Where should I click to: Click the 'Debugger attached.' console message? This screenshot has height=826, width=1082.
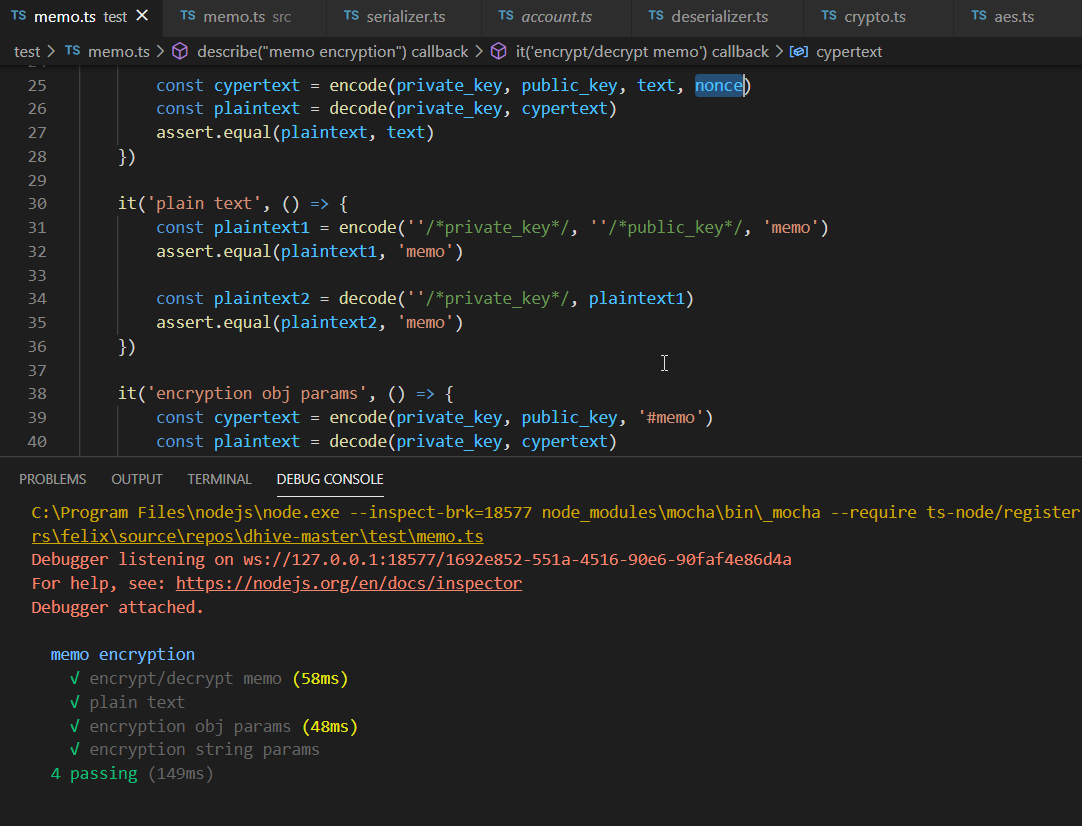(117, 607)
